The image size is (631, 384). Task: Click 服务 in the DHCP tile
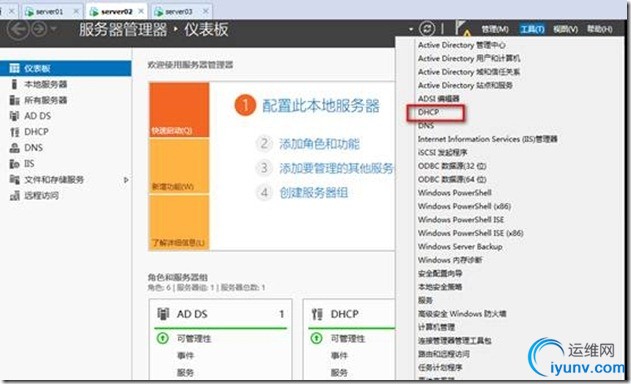(339, 373)
